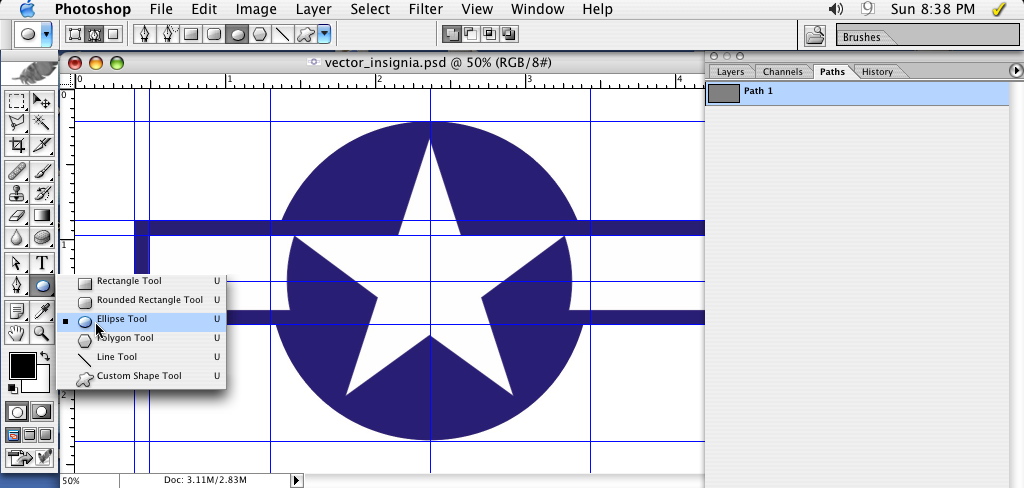1024x488 pixels.
Task: Choose Line Tool from flyout menu
Action: [x=142, y=357]
